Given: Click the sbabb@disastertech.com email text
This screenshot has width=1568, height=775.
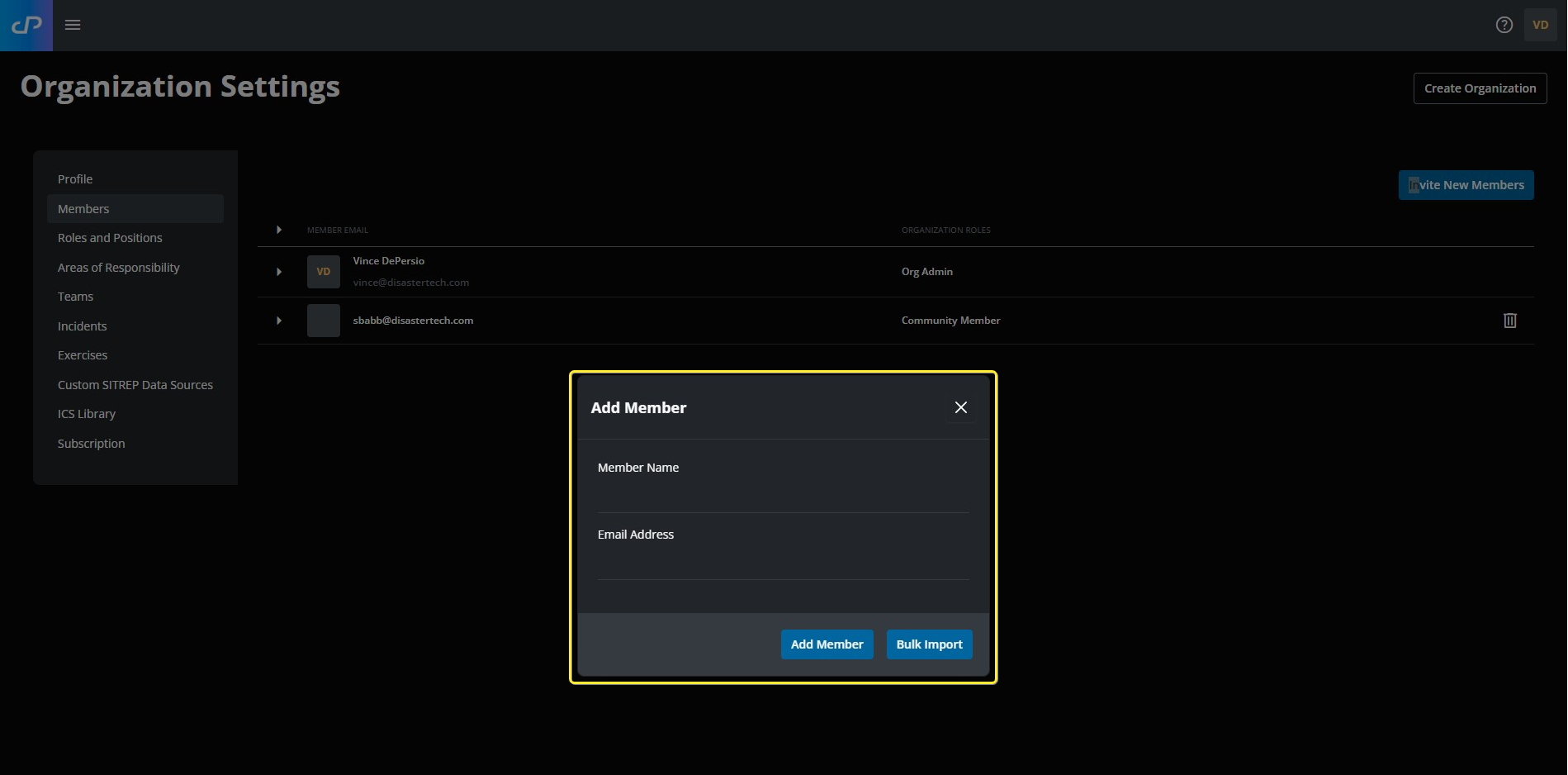Looking at the screenshot, I should pos(413,321).
